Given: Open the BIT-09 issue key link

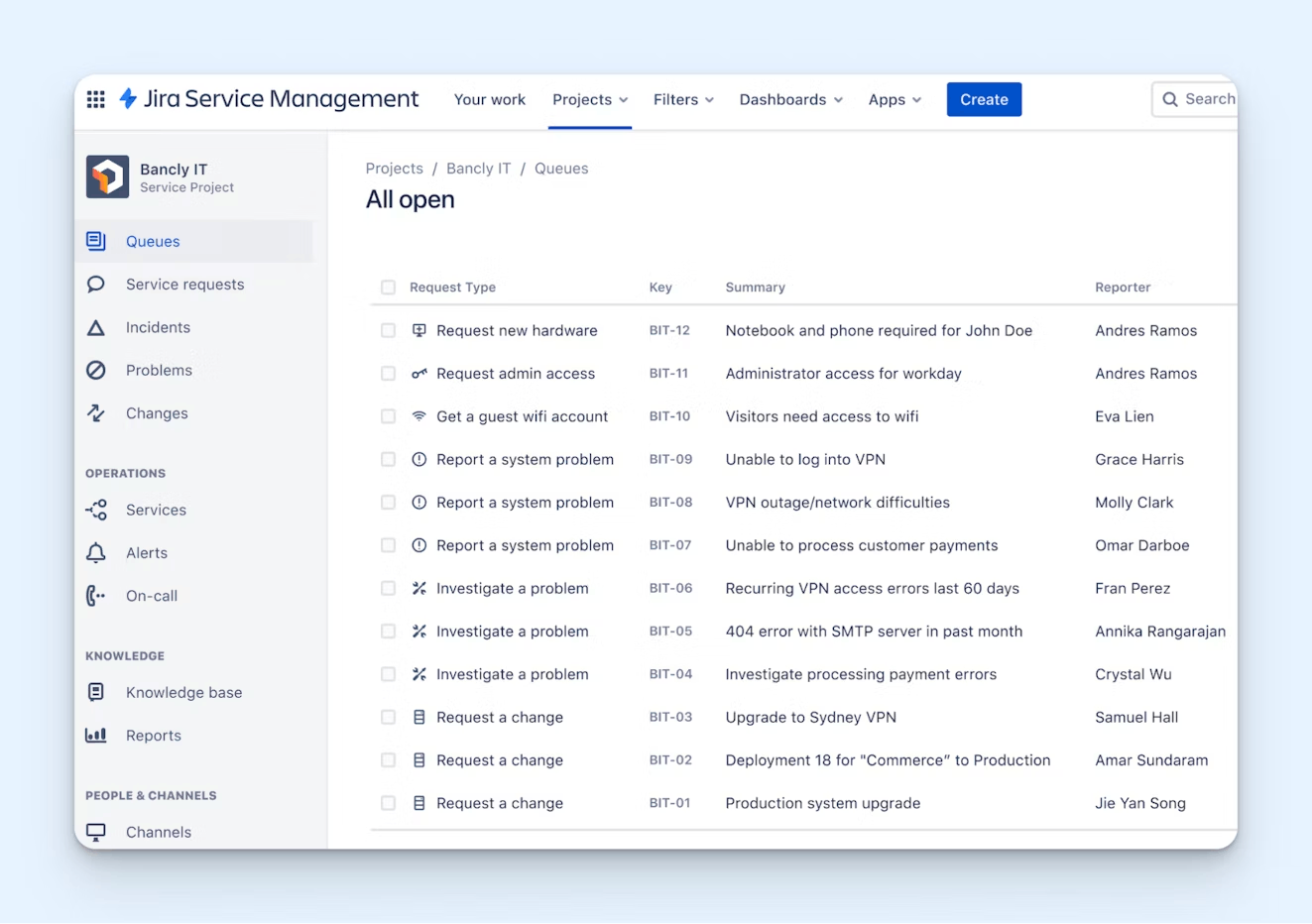Looking at the screenshot, I should (670, 460).
